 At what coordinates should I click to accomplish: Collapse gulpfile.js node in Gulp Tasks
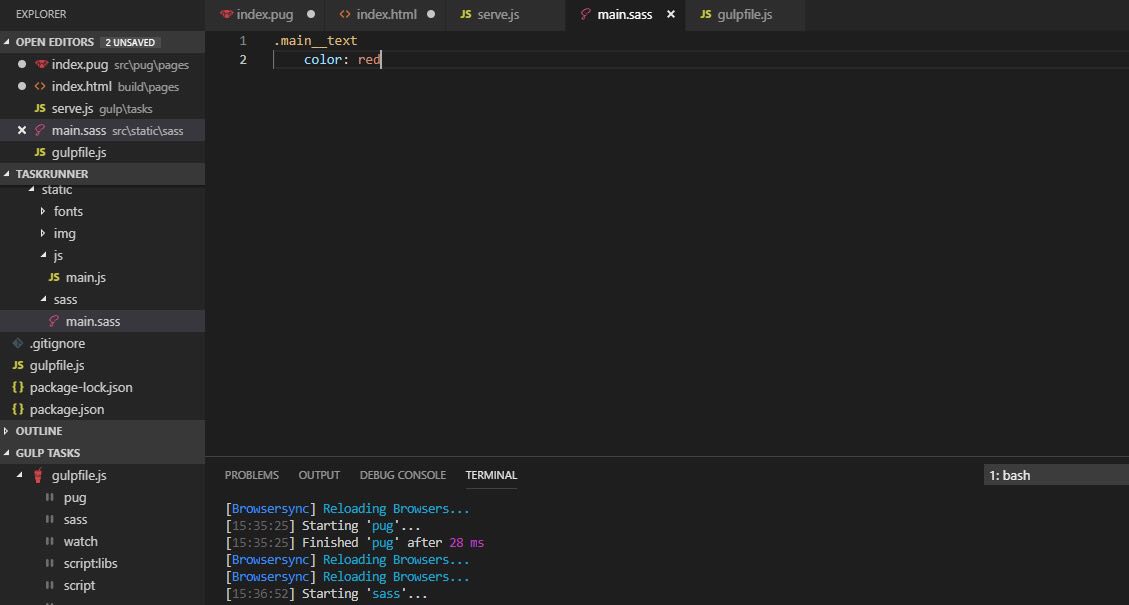(x=19, y=475)
